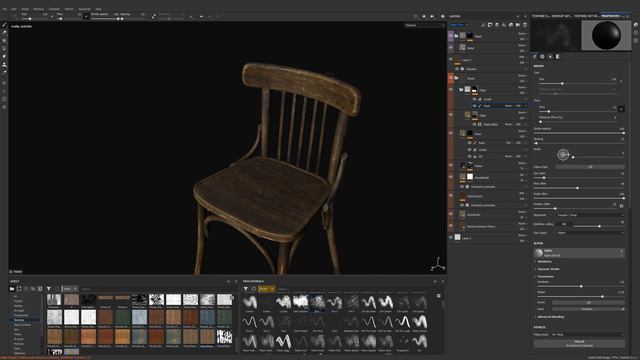The width and height of the screenshot is (640, 360).
Task: Click the Shelf folder icon
Action: click(12, 289)
